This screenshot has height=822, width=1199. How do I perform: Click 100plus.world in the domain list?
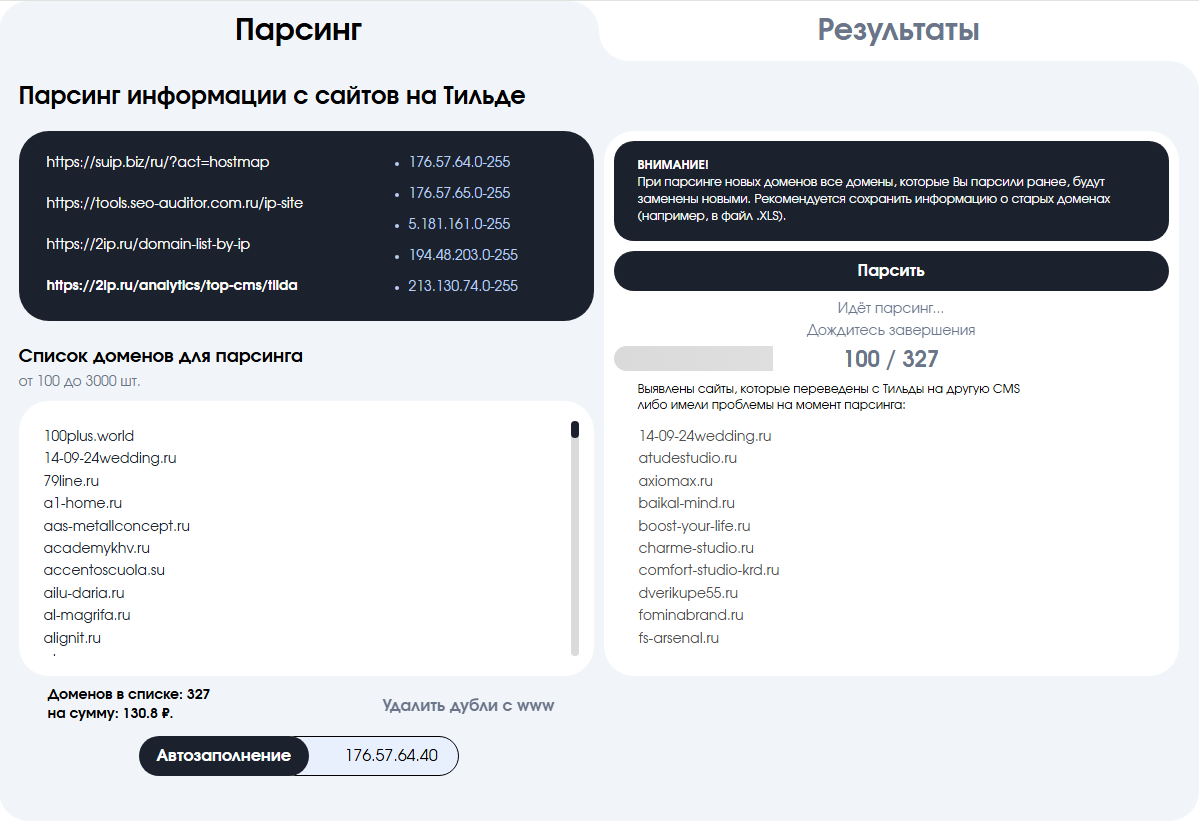(x=89, y=436)
